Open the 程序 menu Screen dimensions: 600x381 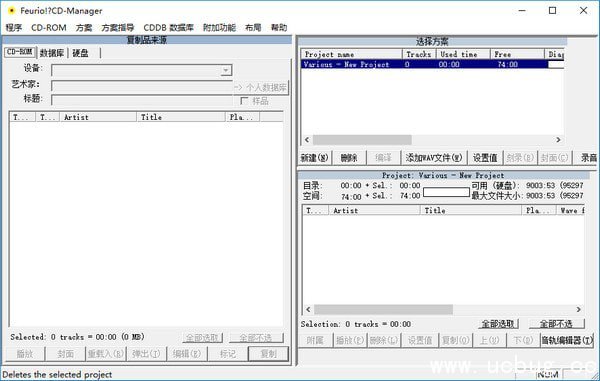[x=14, y=28]
